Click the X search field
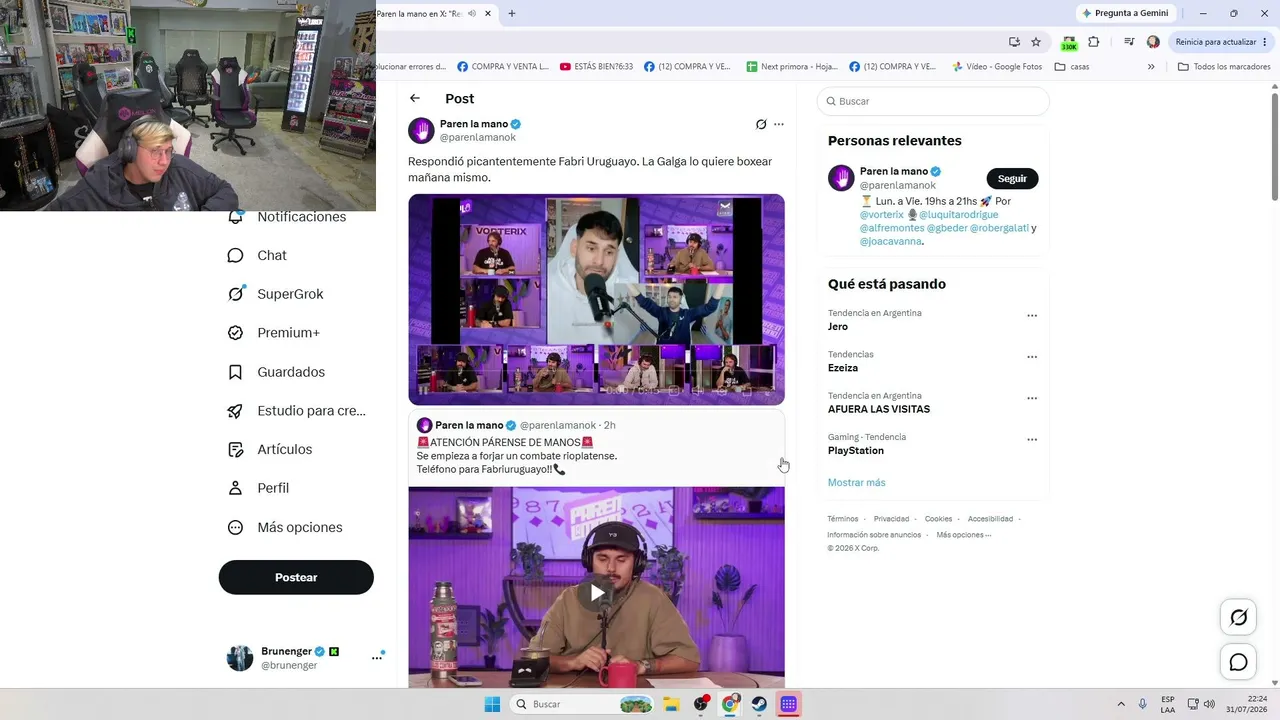Screen dimensions: 1280x720 [x=933, y=101]
